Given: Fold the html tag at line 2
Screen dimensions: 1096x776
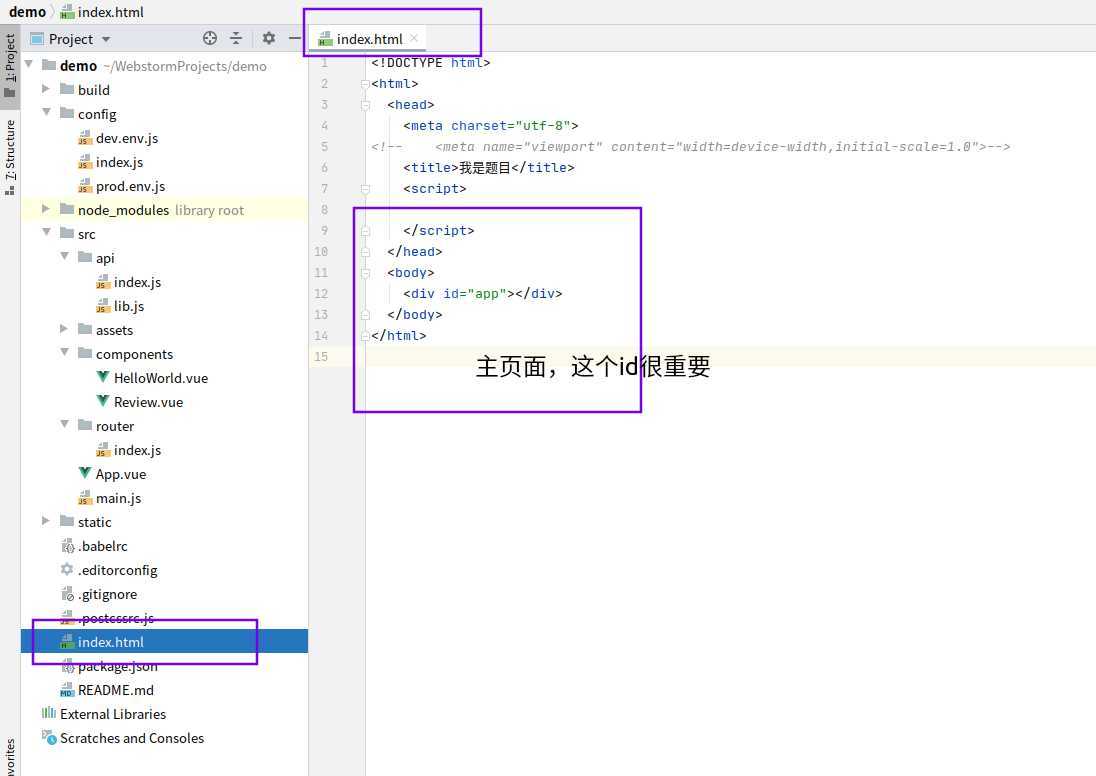Looking at the screenshot, I should tap(365, 84).
